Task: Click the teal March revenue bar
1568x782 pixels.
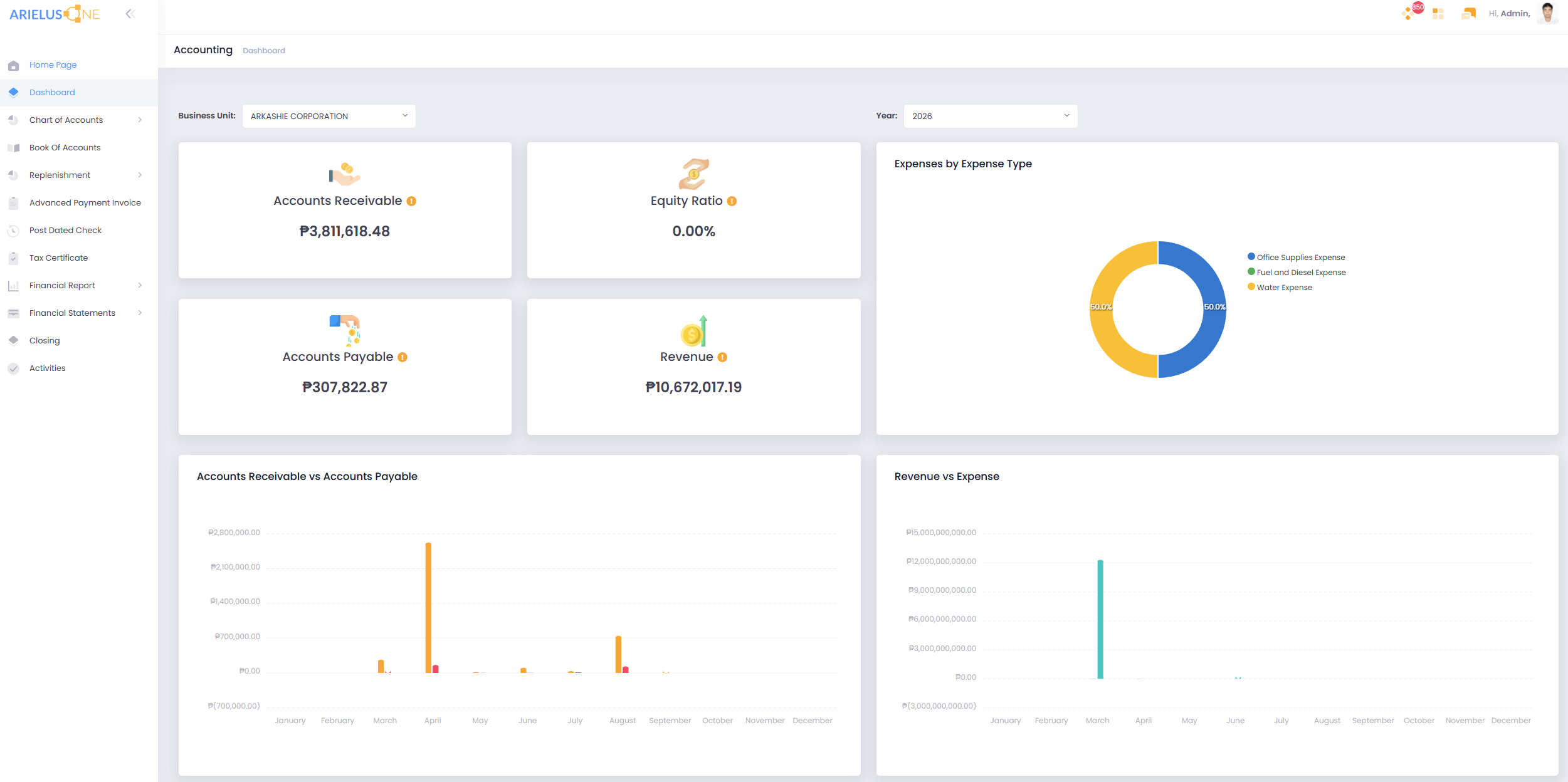Action: pyautogui.click(x=1100, y=619)
